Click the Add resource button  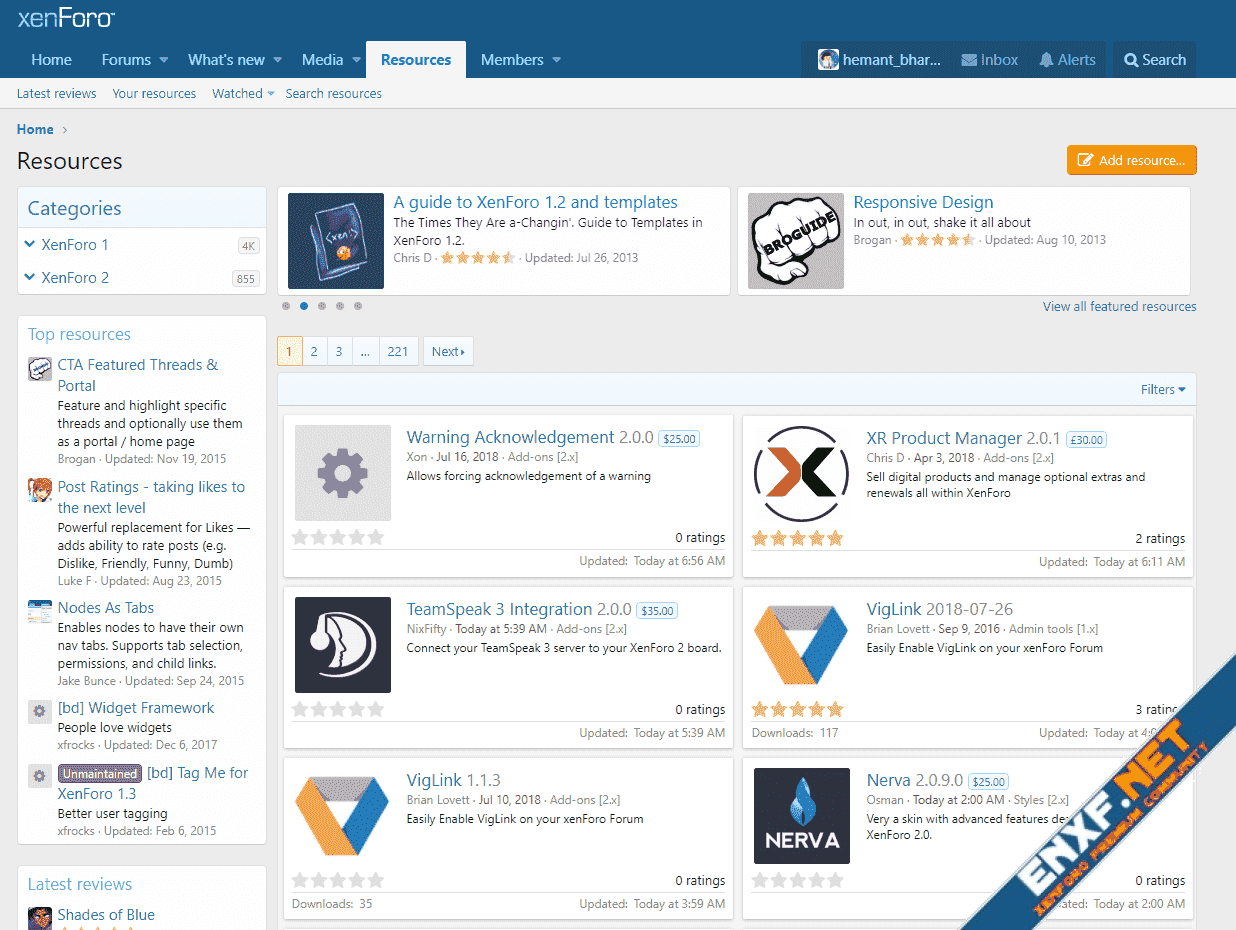click(1131, 160)
